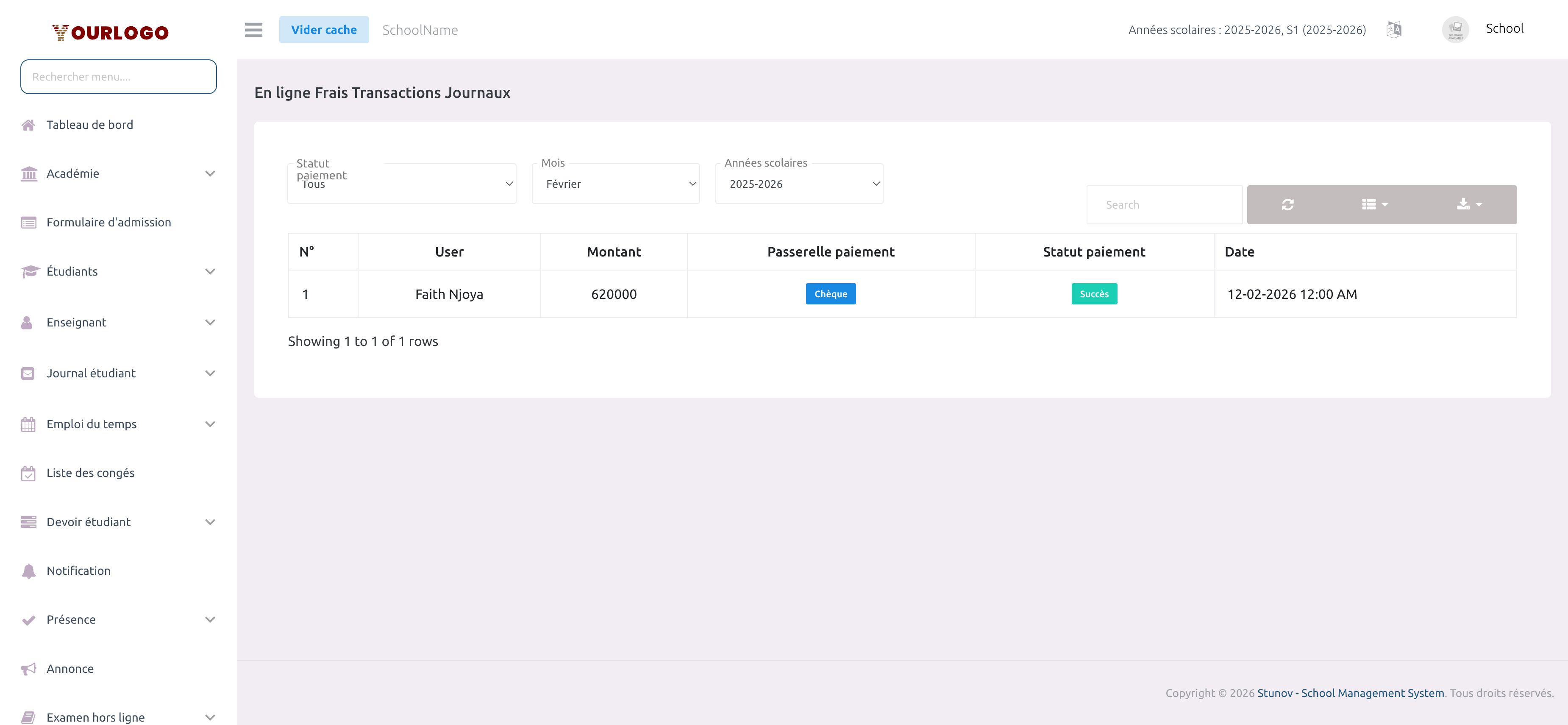Click the Annonce megaphone icon
The image size is (1568, 725).
pos(29,668)
